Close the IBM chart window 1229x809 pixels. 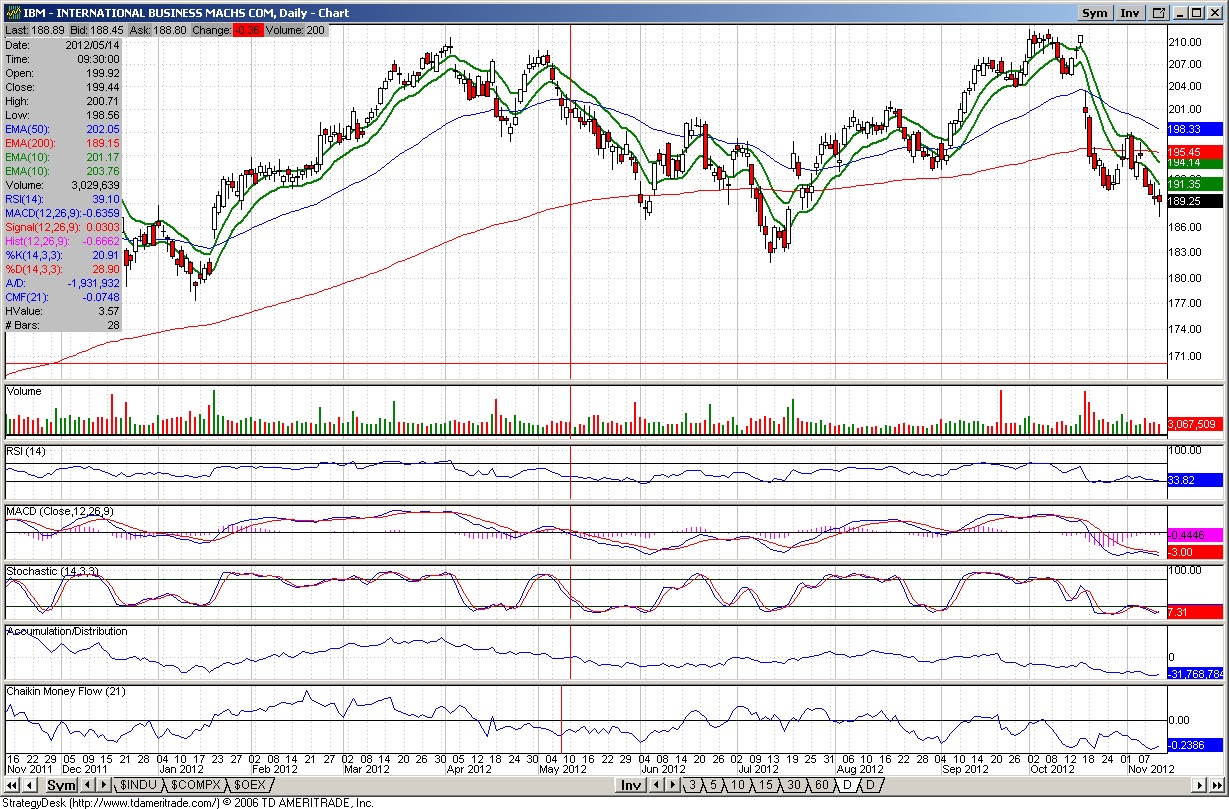1214,13
